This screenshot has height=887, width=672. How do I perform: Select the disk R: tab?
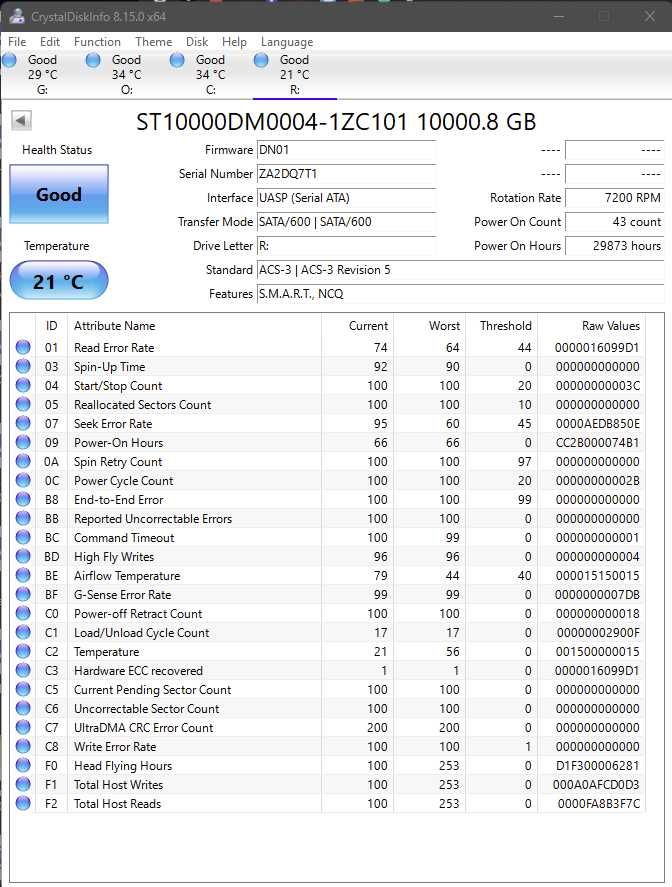pos(294,75)
